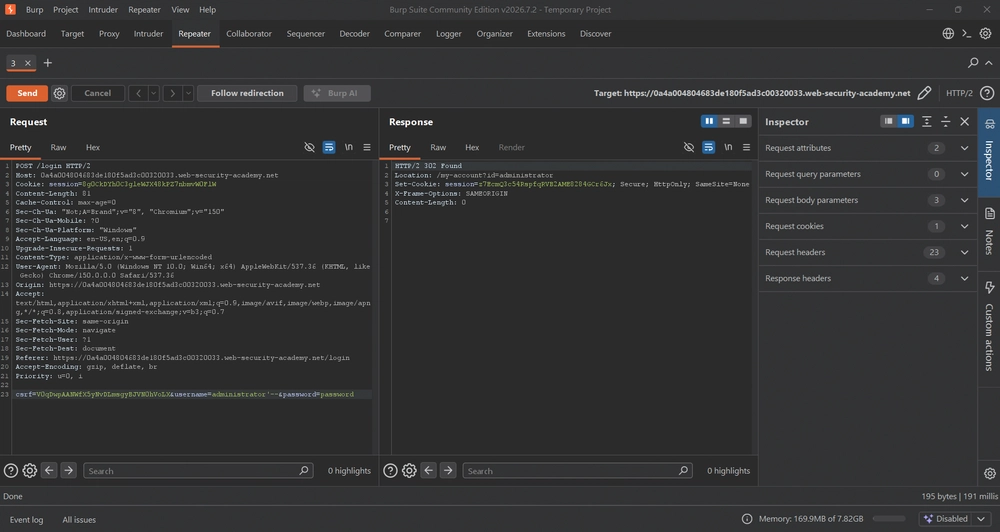Viewport: 1000px width, 532px height.
Task: Go to next request in history
Action: (x=172, y=93)
